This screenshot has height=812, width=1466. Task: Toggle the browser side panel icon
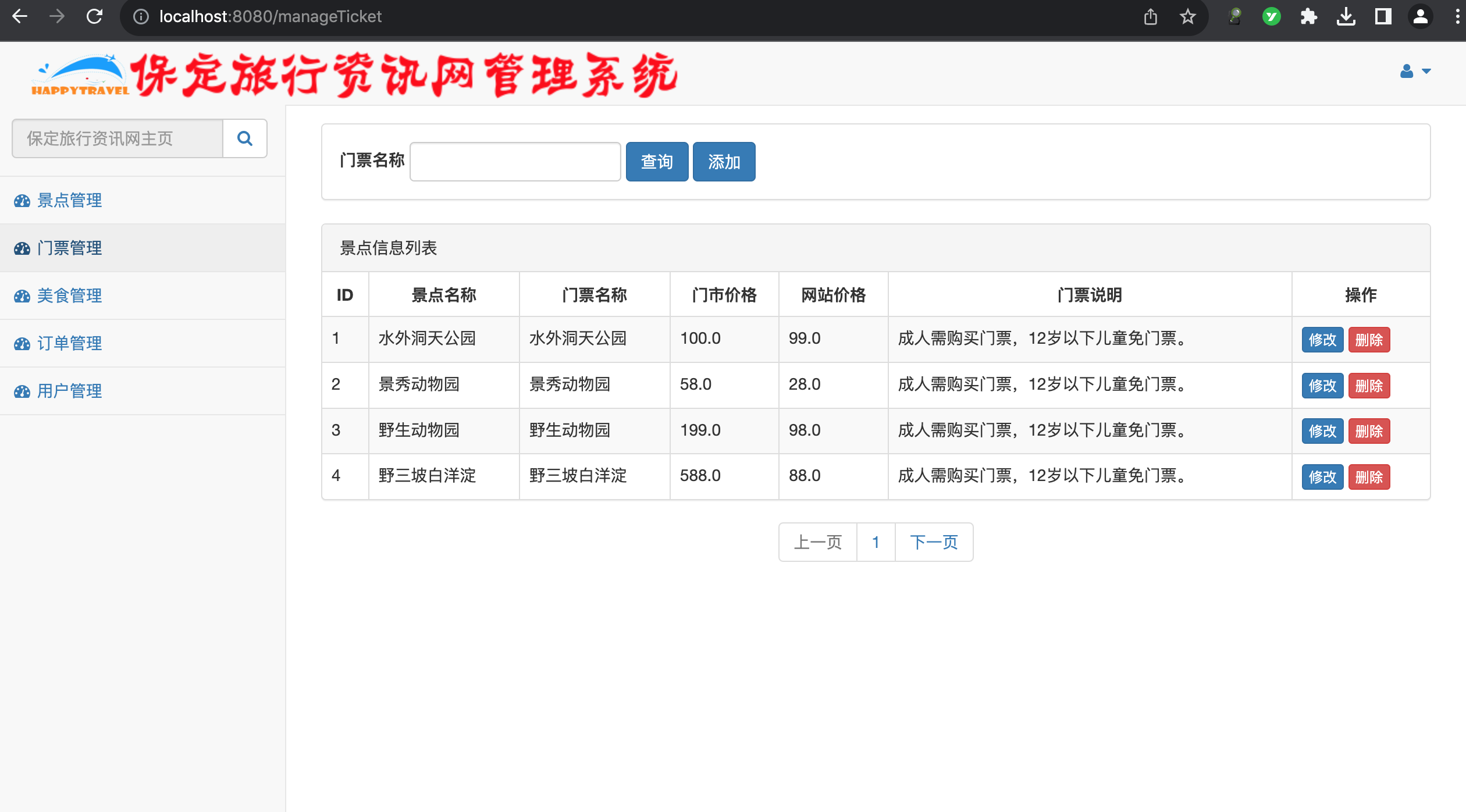pos(1383,16)
